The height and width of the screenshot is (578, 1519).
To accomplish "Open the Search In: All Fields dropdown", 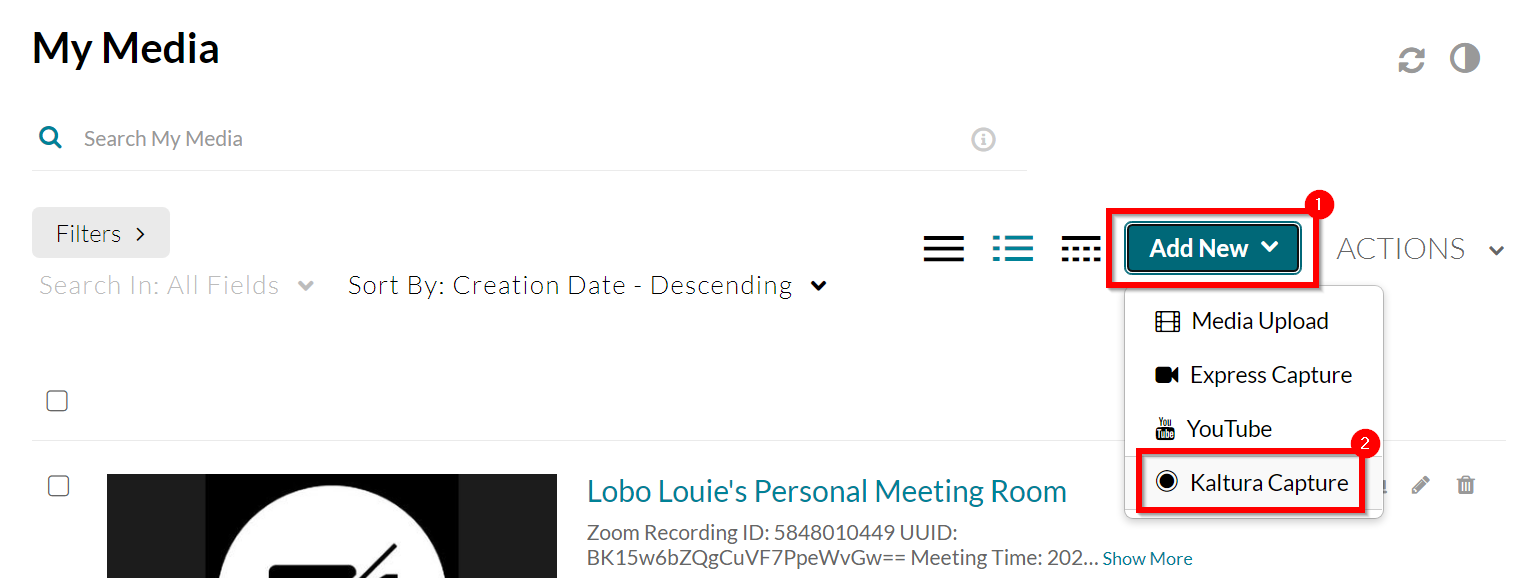I will click(x=177, y=286).
